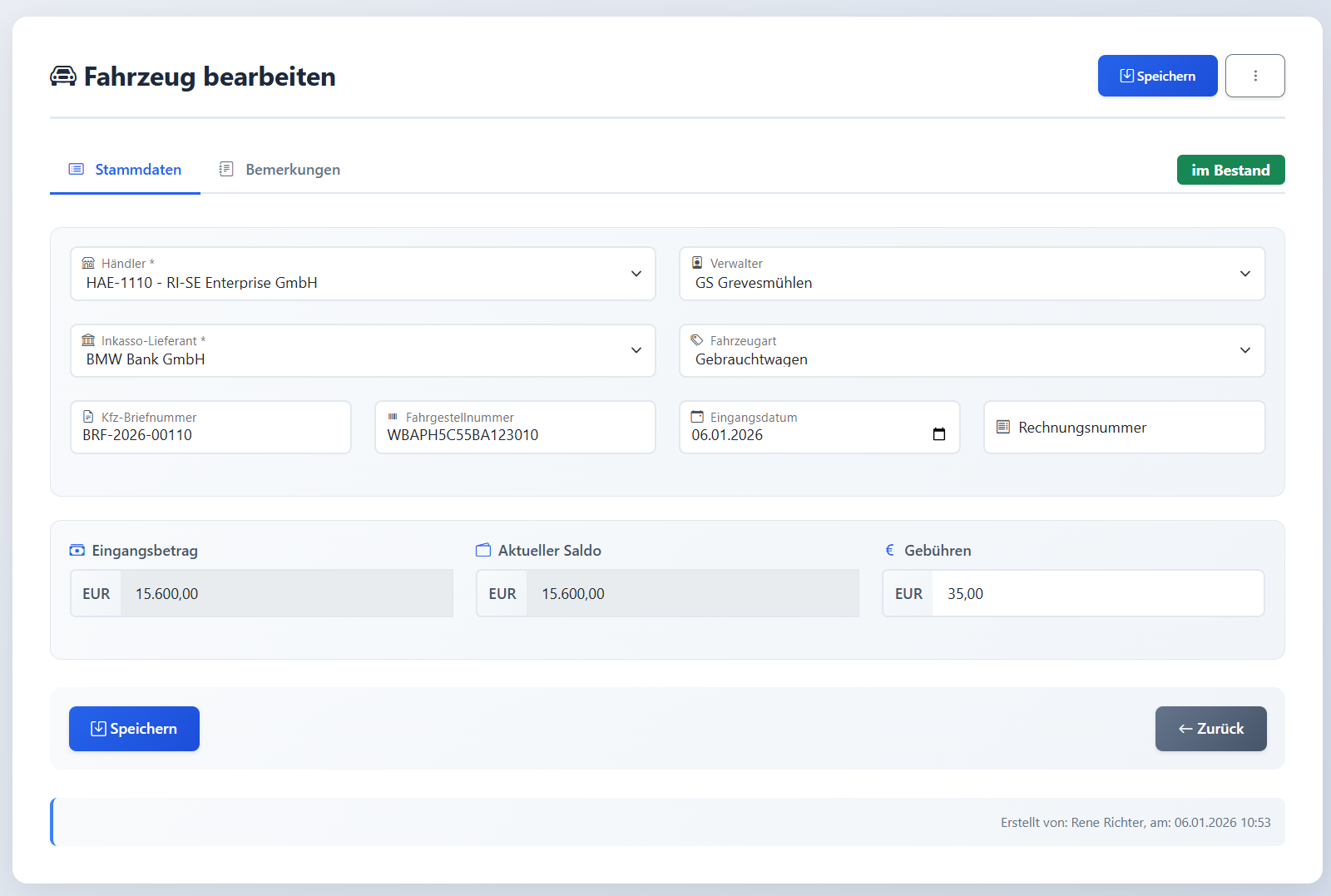Expand the Händler dropdown
The height and width of the screenshot is (896, 1331).
click(636, 274)
